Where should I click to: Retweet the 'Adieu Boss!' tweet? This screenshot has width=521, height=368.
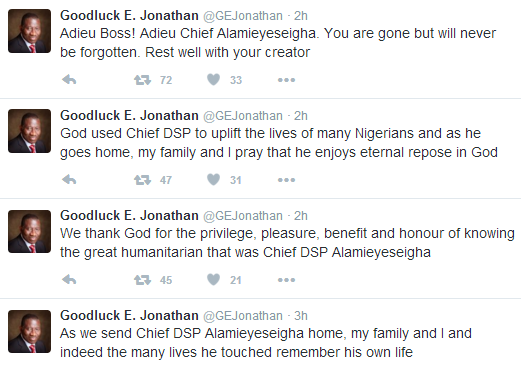point(142,80)
